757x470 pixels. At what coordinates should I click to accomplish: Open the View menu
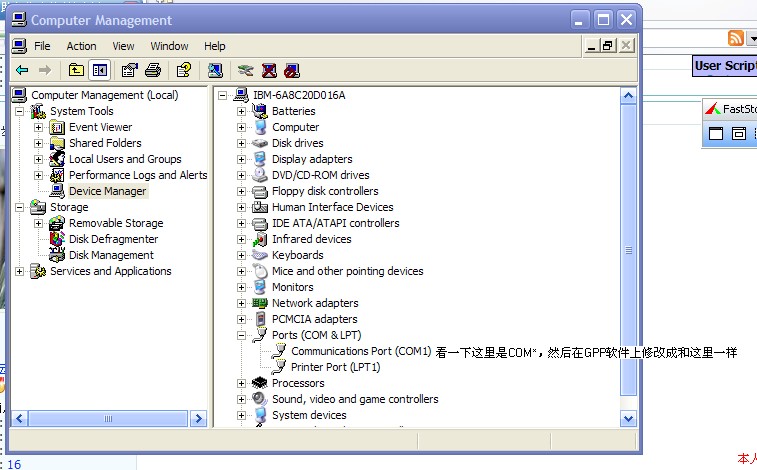point(123,46)
